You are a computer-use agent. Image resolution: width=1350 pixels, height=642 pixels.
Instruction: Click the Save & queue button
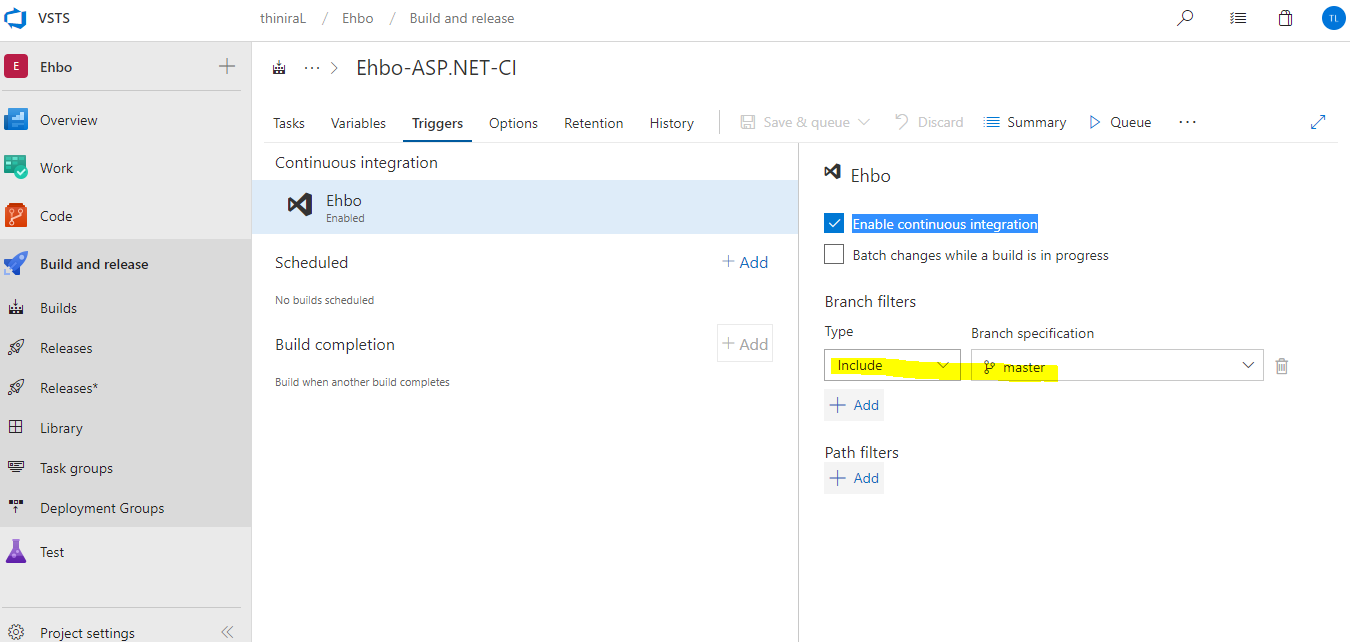[x=795, y=122]
